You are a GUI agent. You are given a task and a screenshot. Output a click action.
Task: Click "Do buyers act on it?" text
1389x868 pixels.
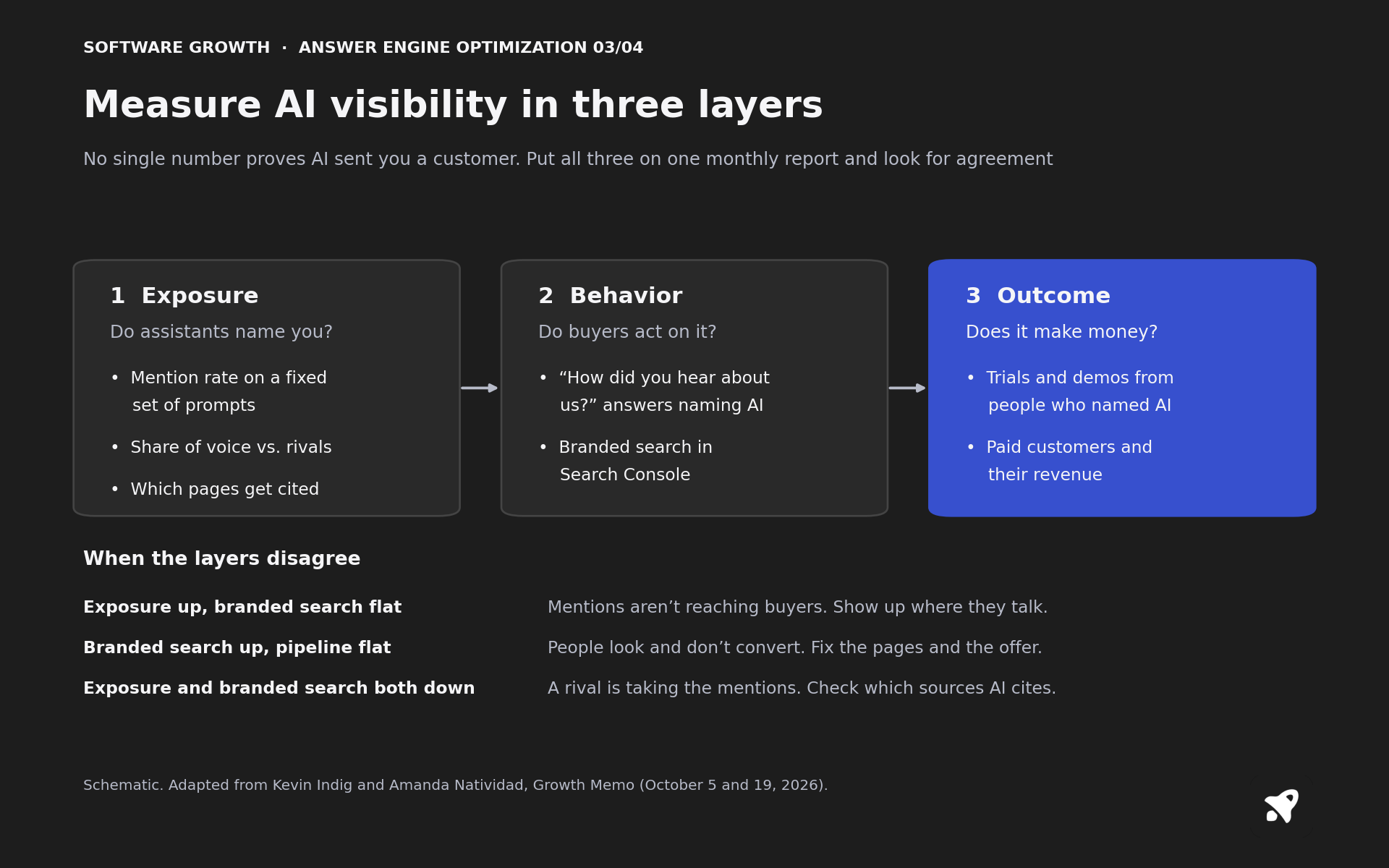[x=627, y=332]
